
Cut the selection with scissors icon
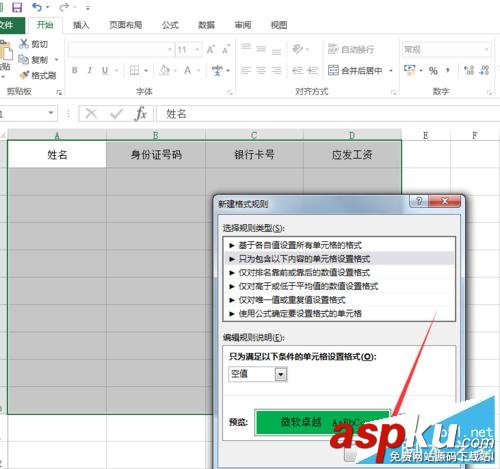(33, 44)
